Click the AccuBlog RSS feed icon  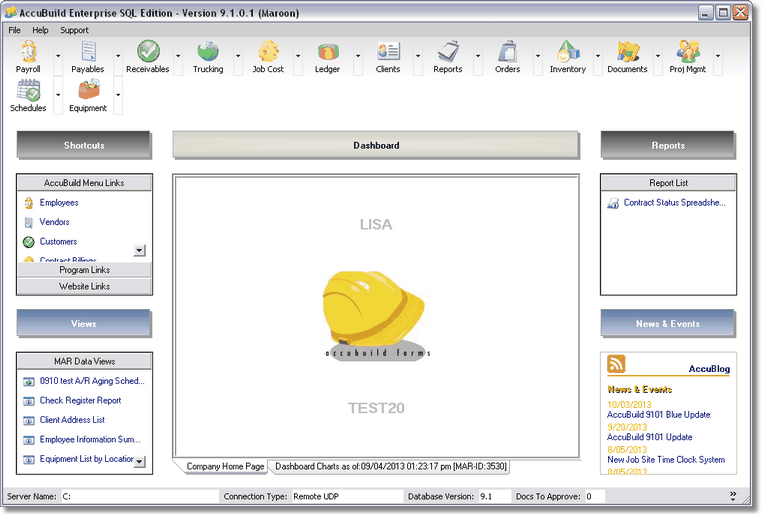point(616,363)
